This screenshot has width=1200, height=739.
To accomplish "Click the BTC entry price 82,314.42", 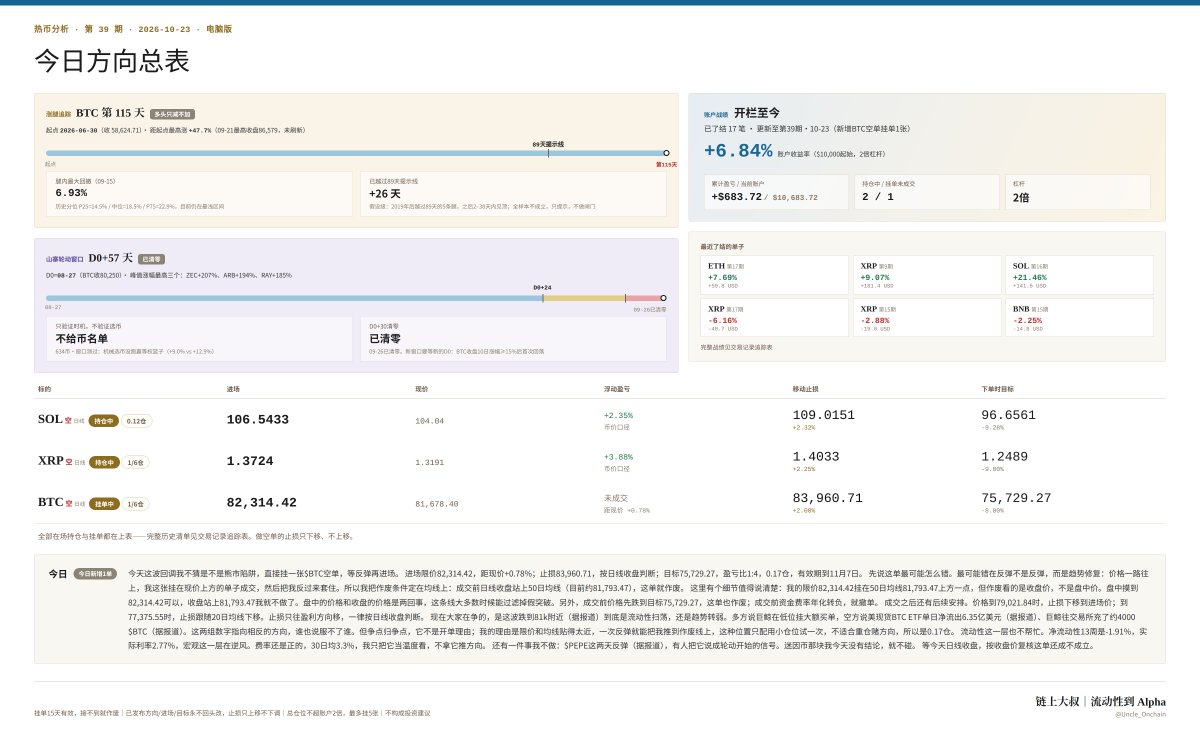I will (262, 503).
